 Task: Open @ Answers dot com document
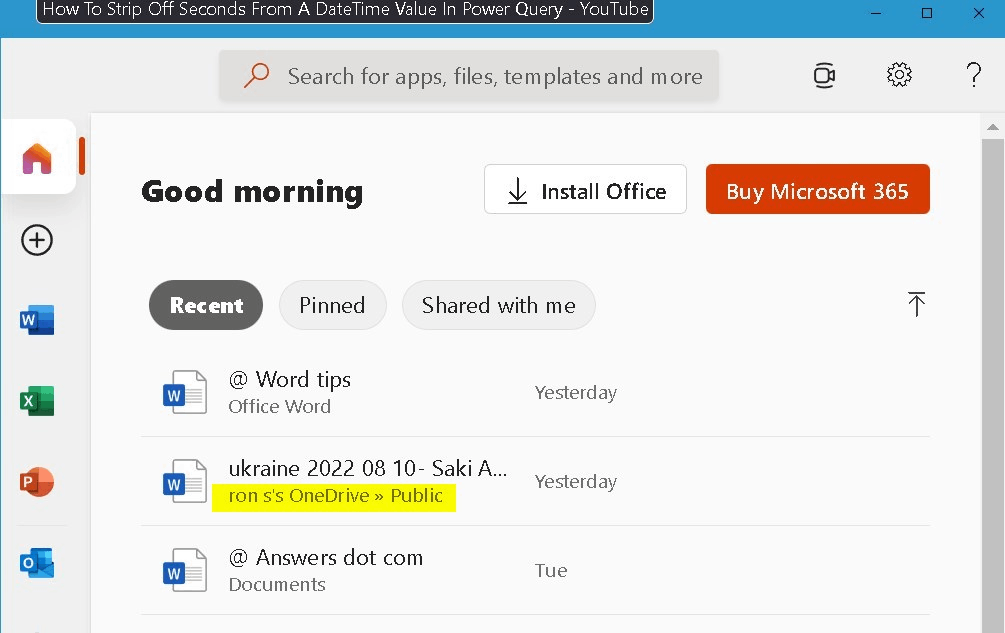click(326, 557)
